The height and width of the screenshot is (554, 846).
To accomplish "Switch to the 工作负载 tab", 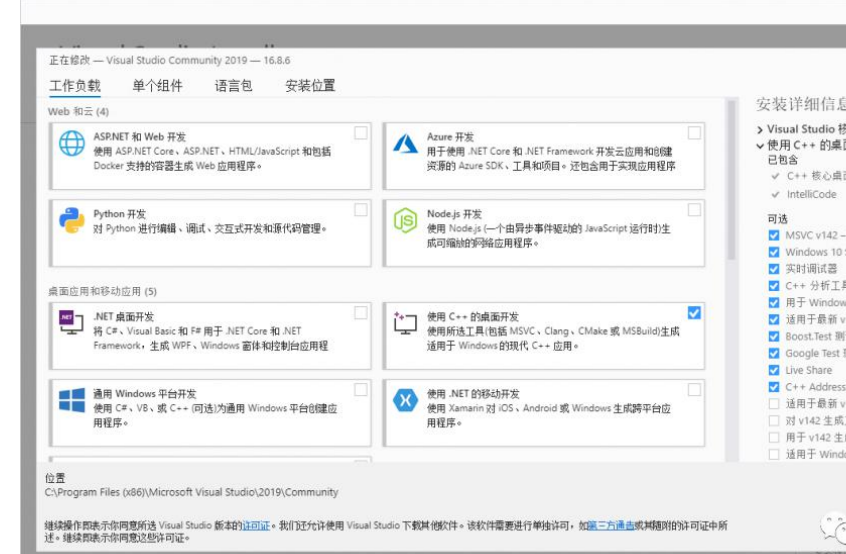I will pos(75,85).
